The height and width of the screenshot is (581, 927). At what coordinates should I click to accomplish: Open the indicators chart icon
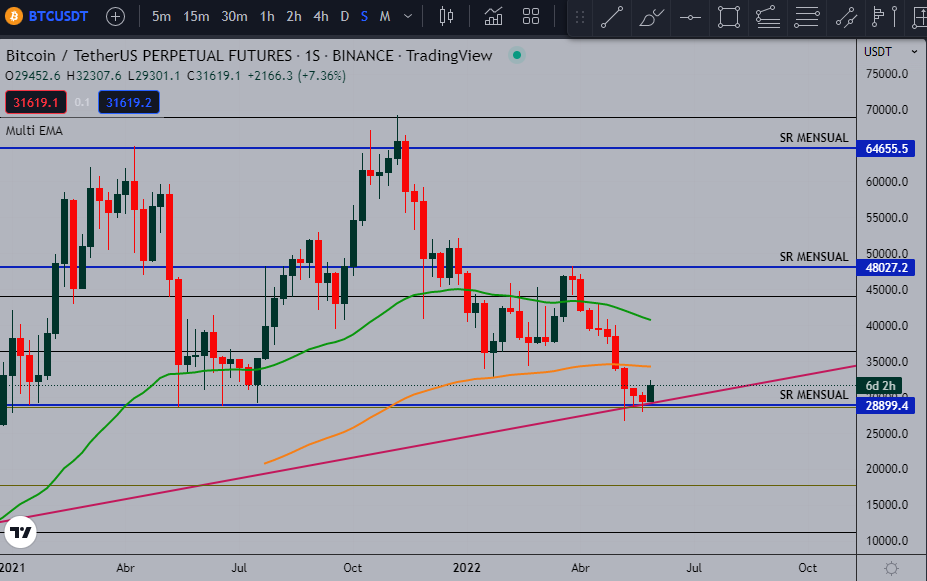tap(493, 17)
